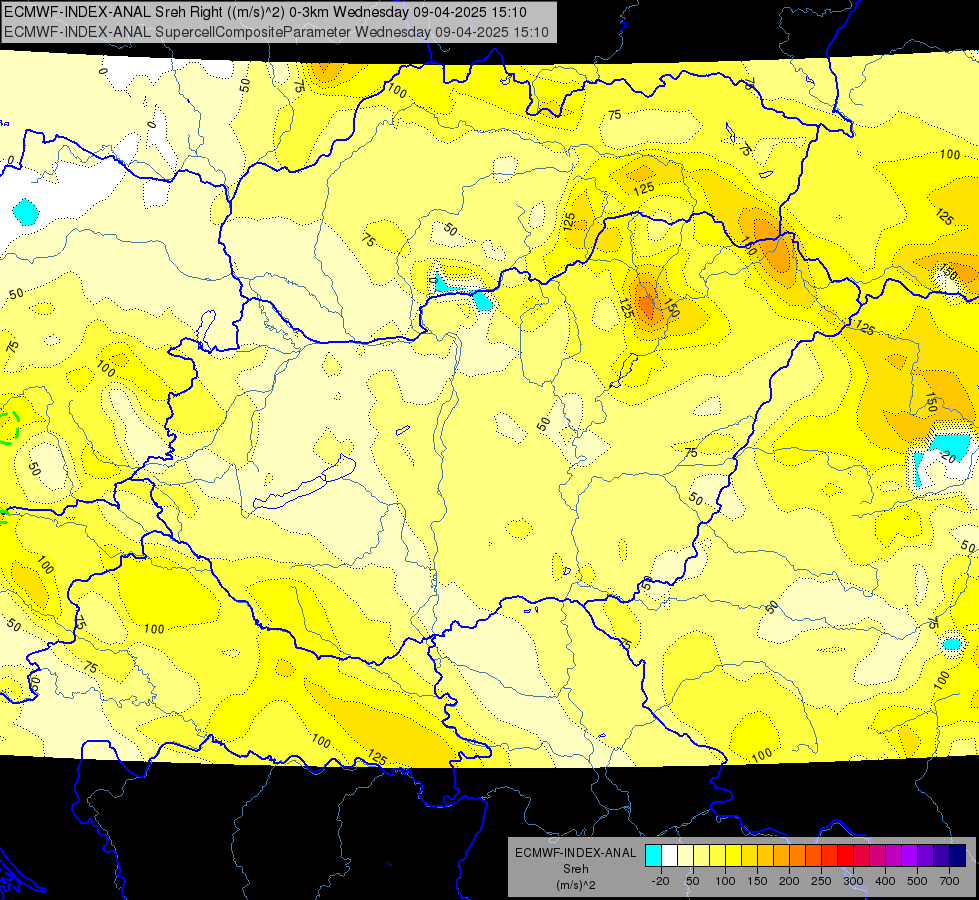Click the '400' legend tick label
The height and width of the screenshot is (900, 979).
pyautogui.click(x=885, y=881)
